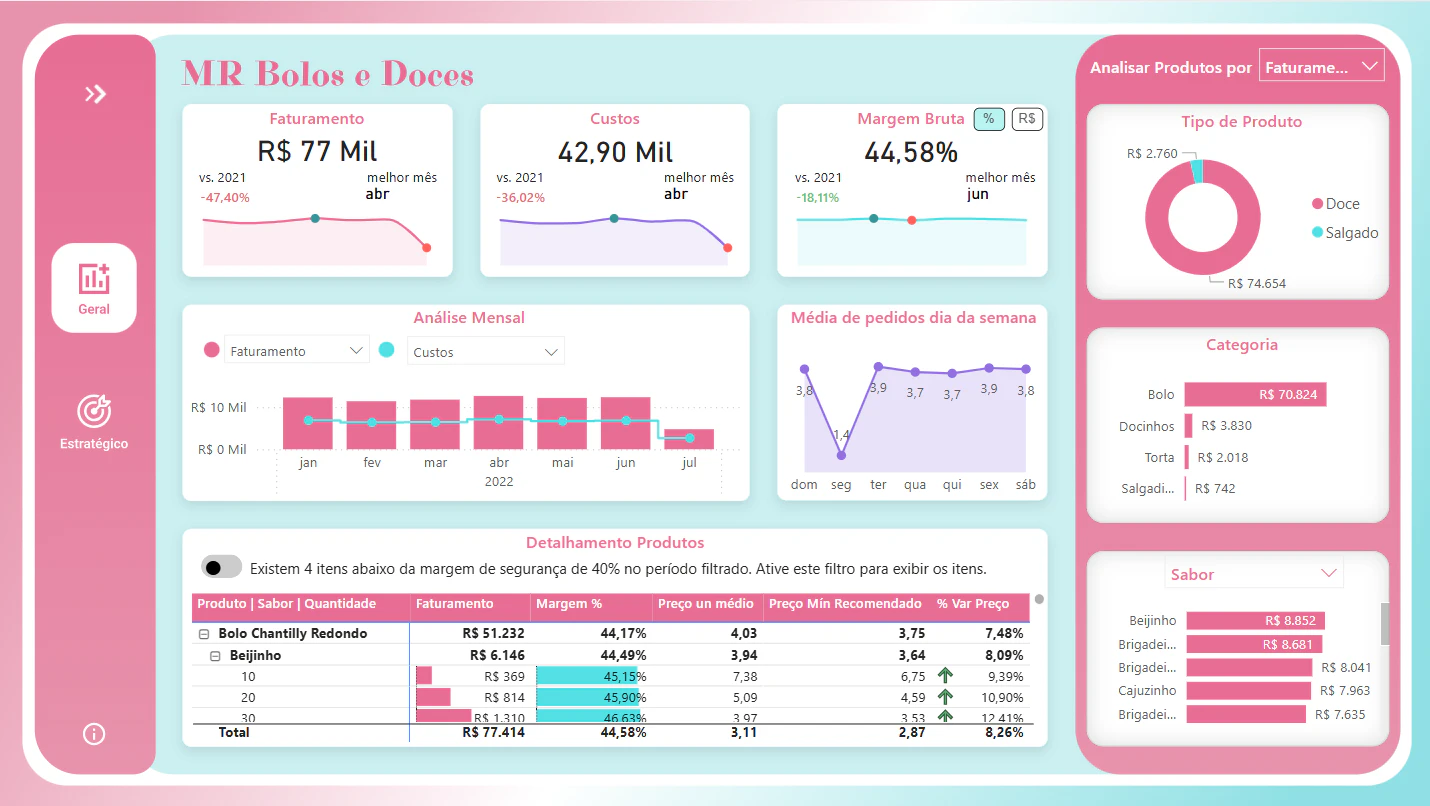
Task: Click green up arrow in quantity 20 row
Action: point(945,697)
